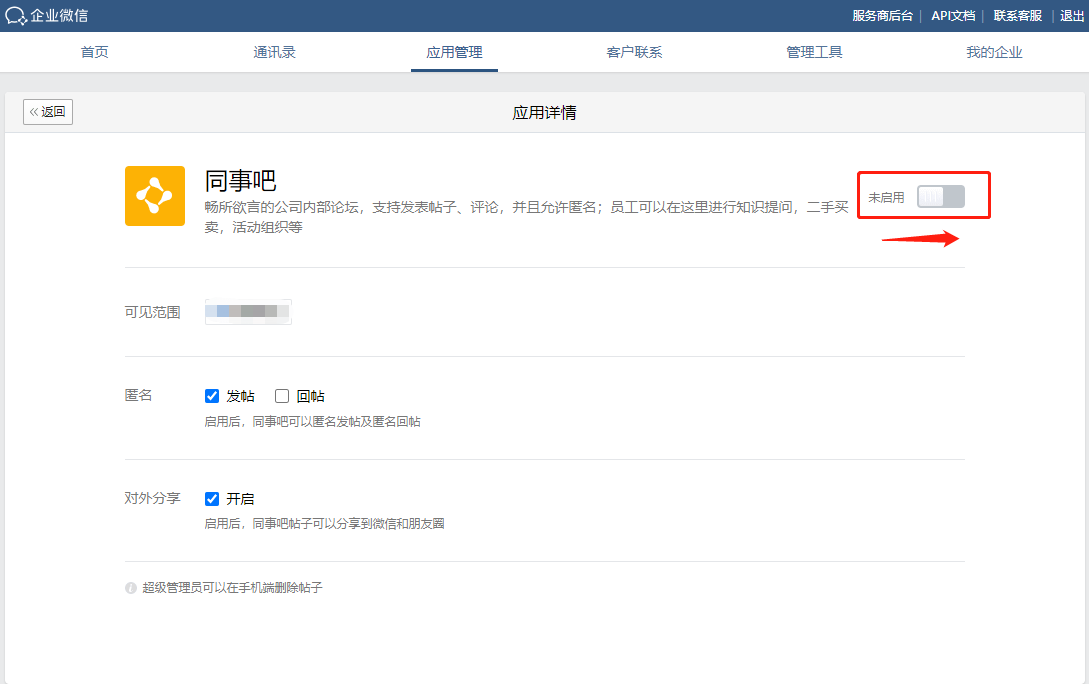The width and height of the screenshot is (1089, 684).
Task: Click the 联系客服 link
Action: pyautogui.click(x=1017, y=16)
